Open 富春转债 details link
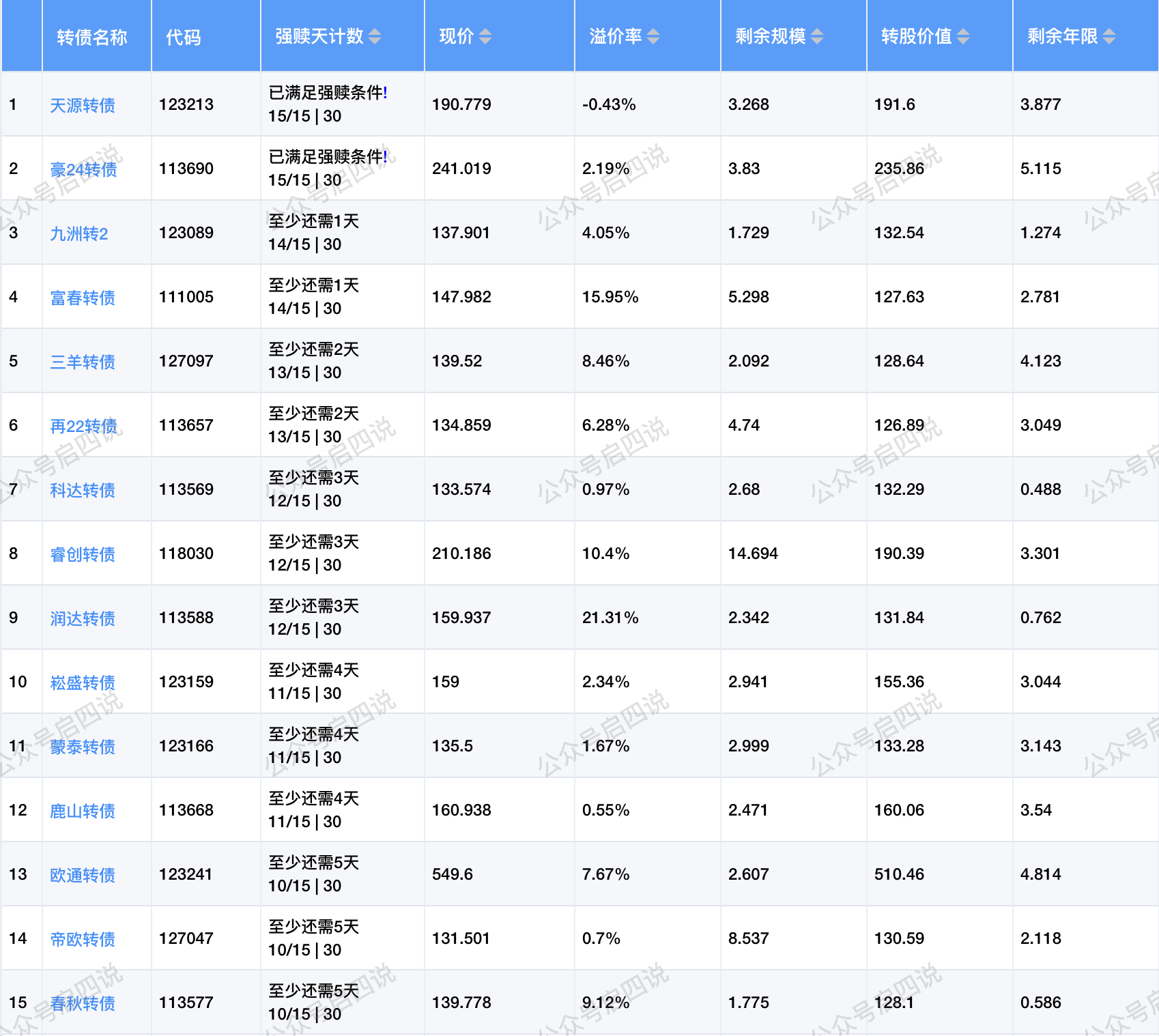Image resolution: width=1159 pixels, height=1036 pixels. click(x=83, y=298)
